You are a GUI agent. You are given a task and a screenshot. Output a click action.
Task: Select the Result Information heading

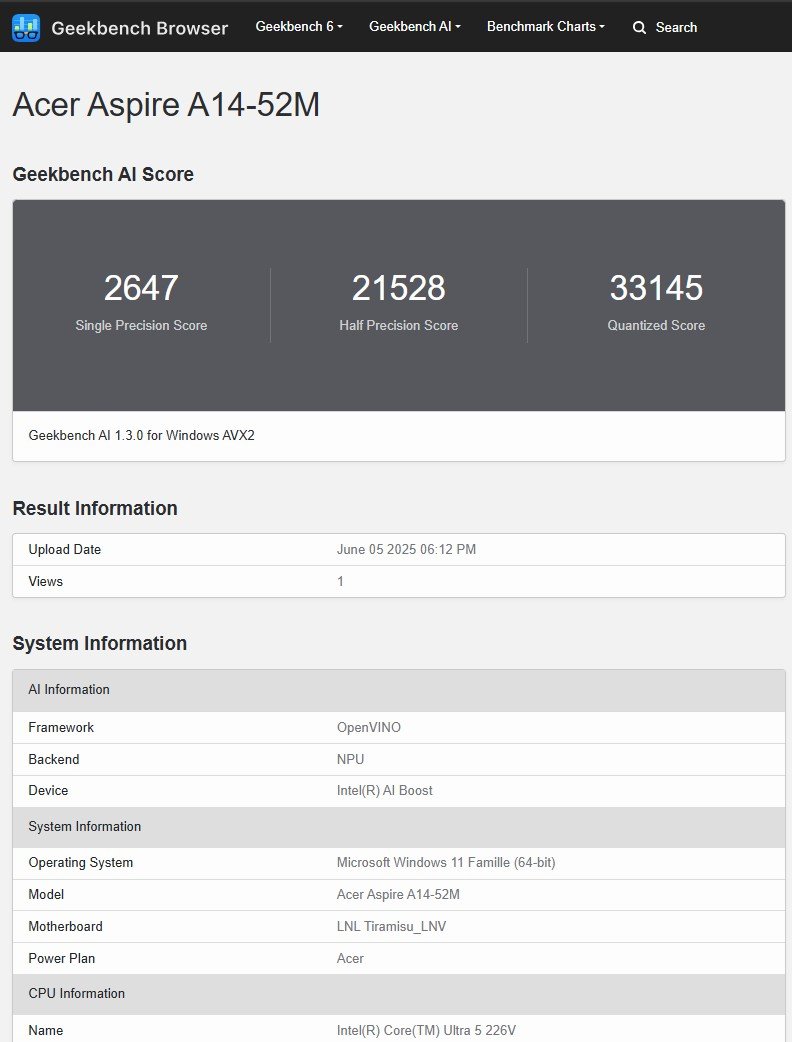coord(95,508)
